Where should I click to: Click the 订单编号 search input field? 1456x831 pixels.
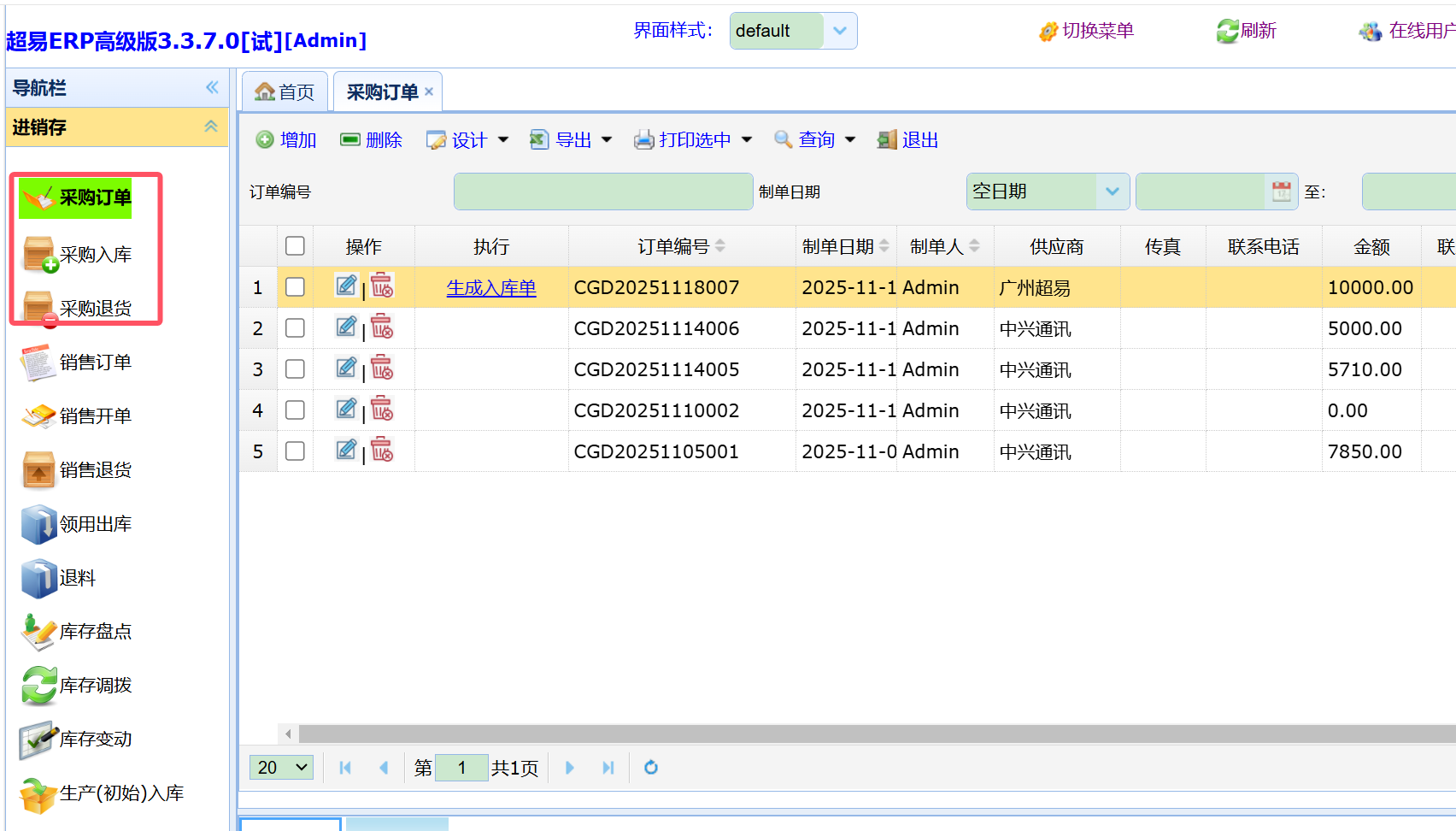pos(602,192)
